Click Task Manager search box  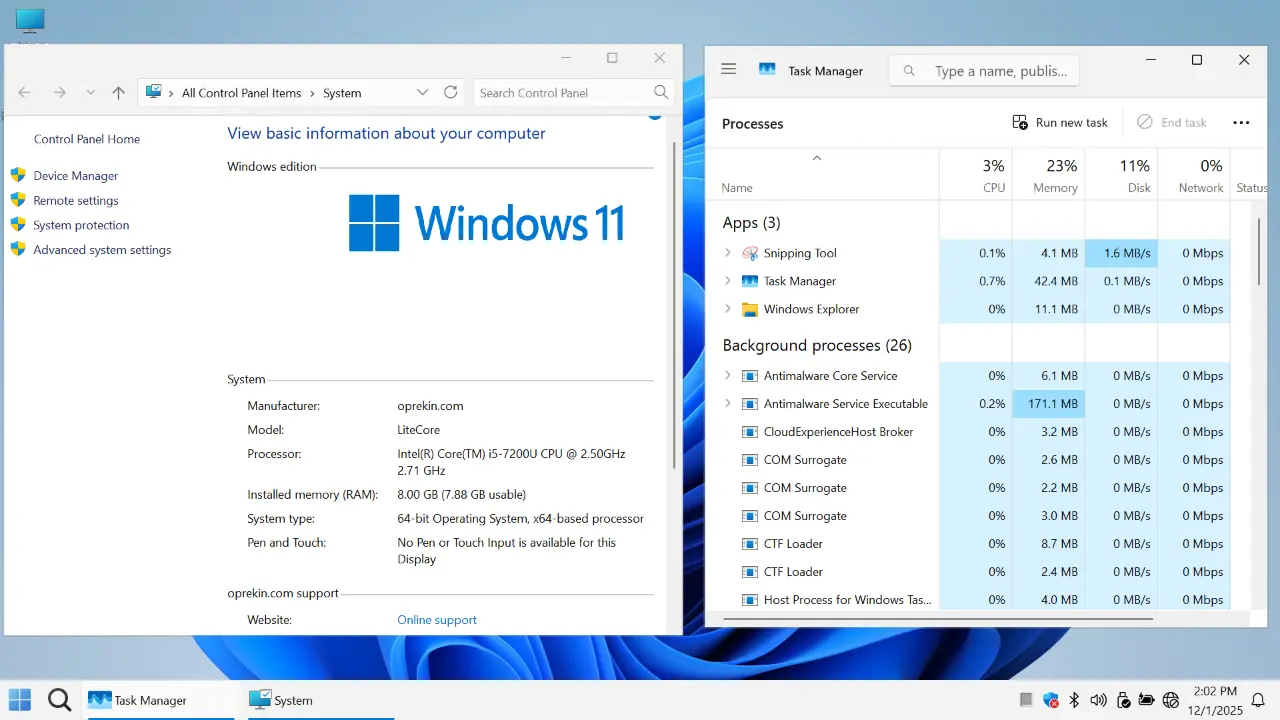click(x=984, y=71)
